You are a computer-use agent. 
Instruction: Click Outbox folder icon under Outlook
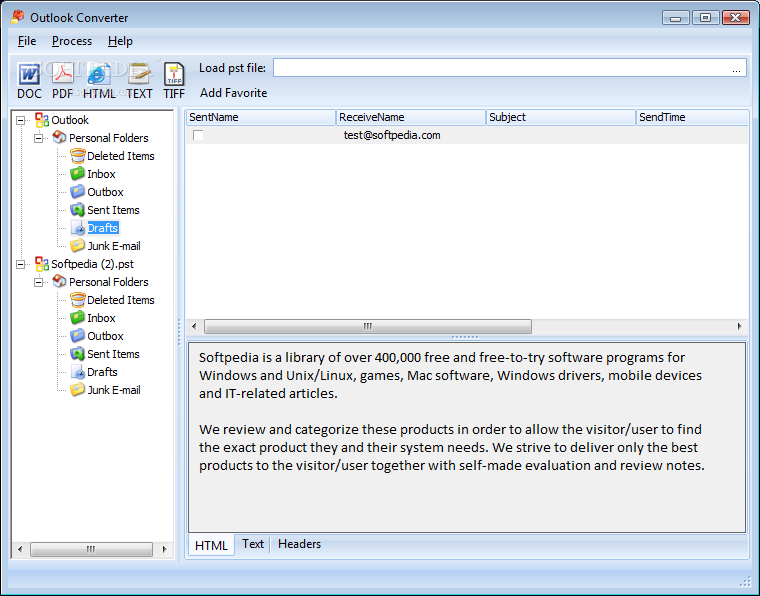click(x=78, y=192)
